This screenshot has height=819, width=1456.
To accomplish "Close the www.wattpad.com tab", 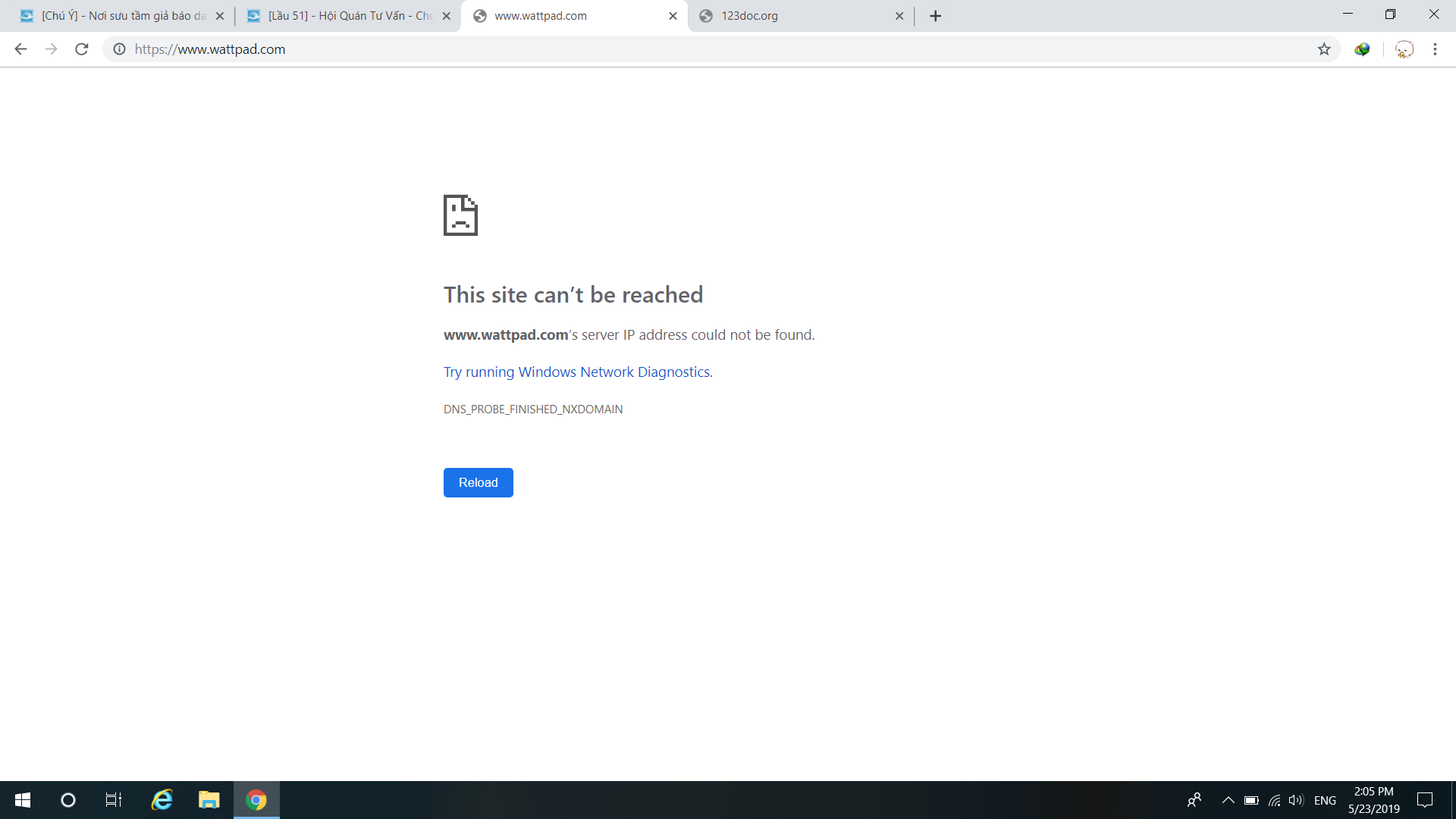I will [673, 16].
